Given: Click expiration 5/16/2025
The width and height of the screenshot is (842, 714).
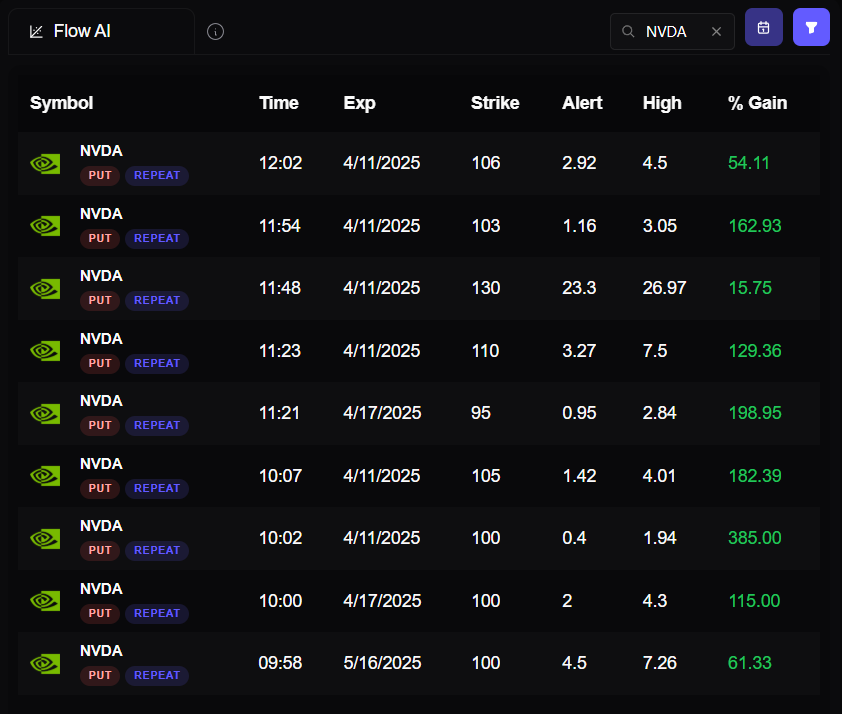Looking at the screenshot, I should coord(382,663).
